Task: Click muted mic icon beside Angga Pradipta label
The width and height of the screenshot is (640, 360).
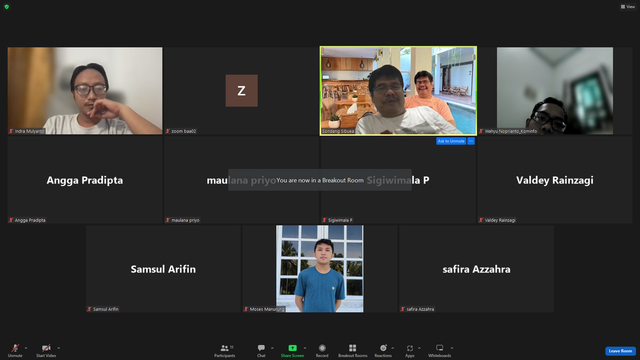Action: tap(11, 220)
